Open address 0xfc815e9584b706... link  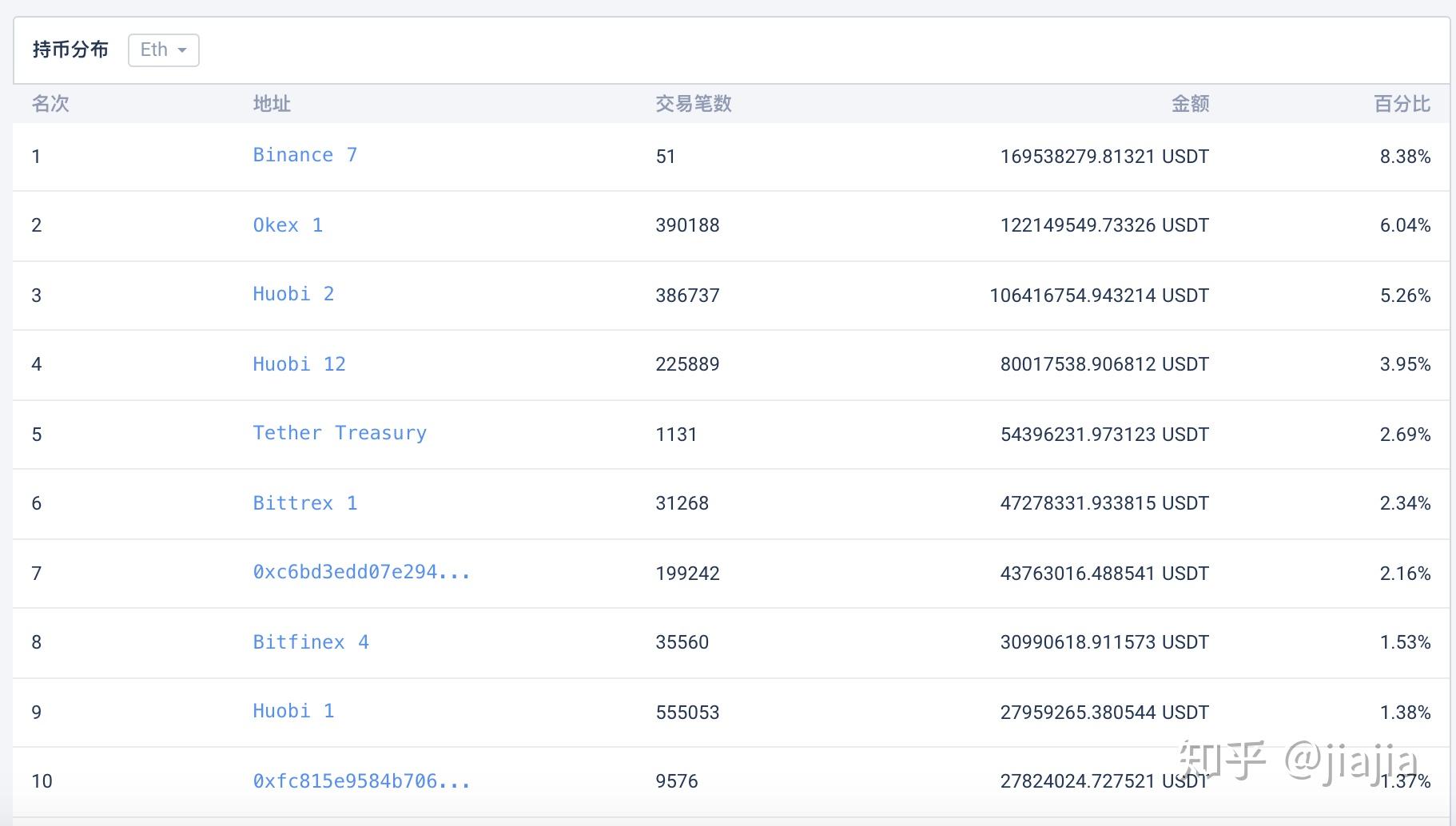361,781
